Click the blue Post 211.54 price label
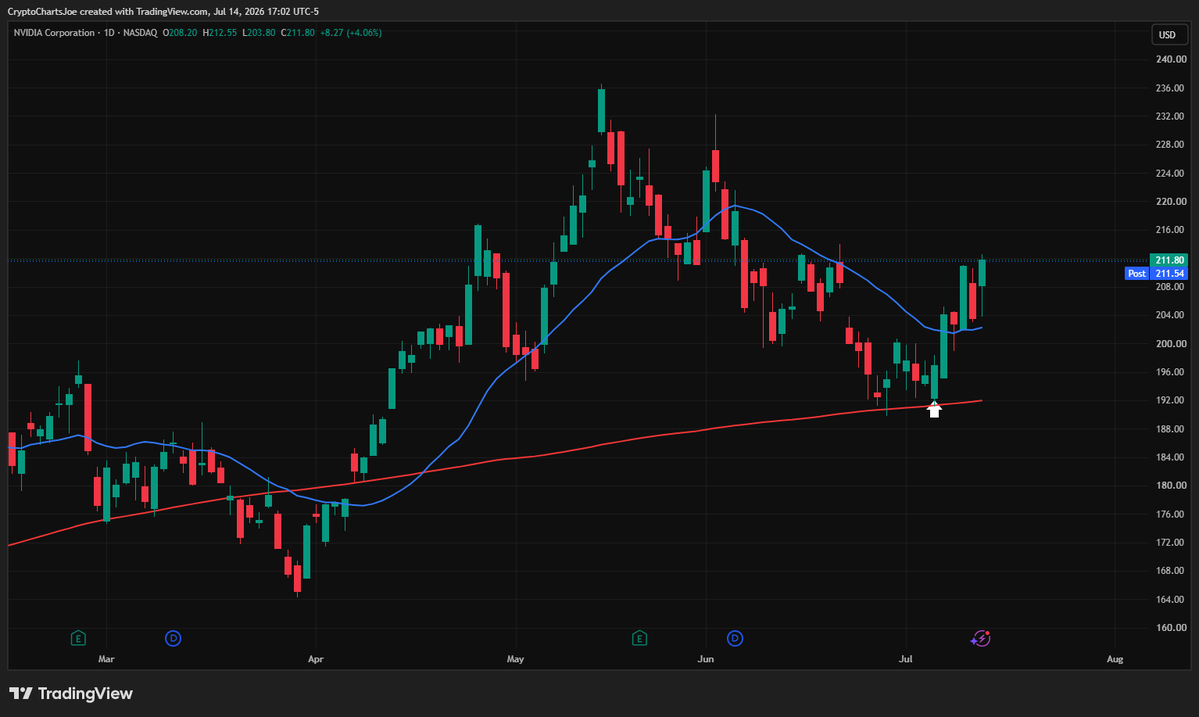This screenshot has width=1199, height=717. (1156, 274)
